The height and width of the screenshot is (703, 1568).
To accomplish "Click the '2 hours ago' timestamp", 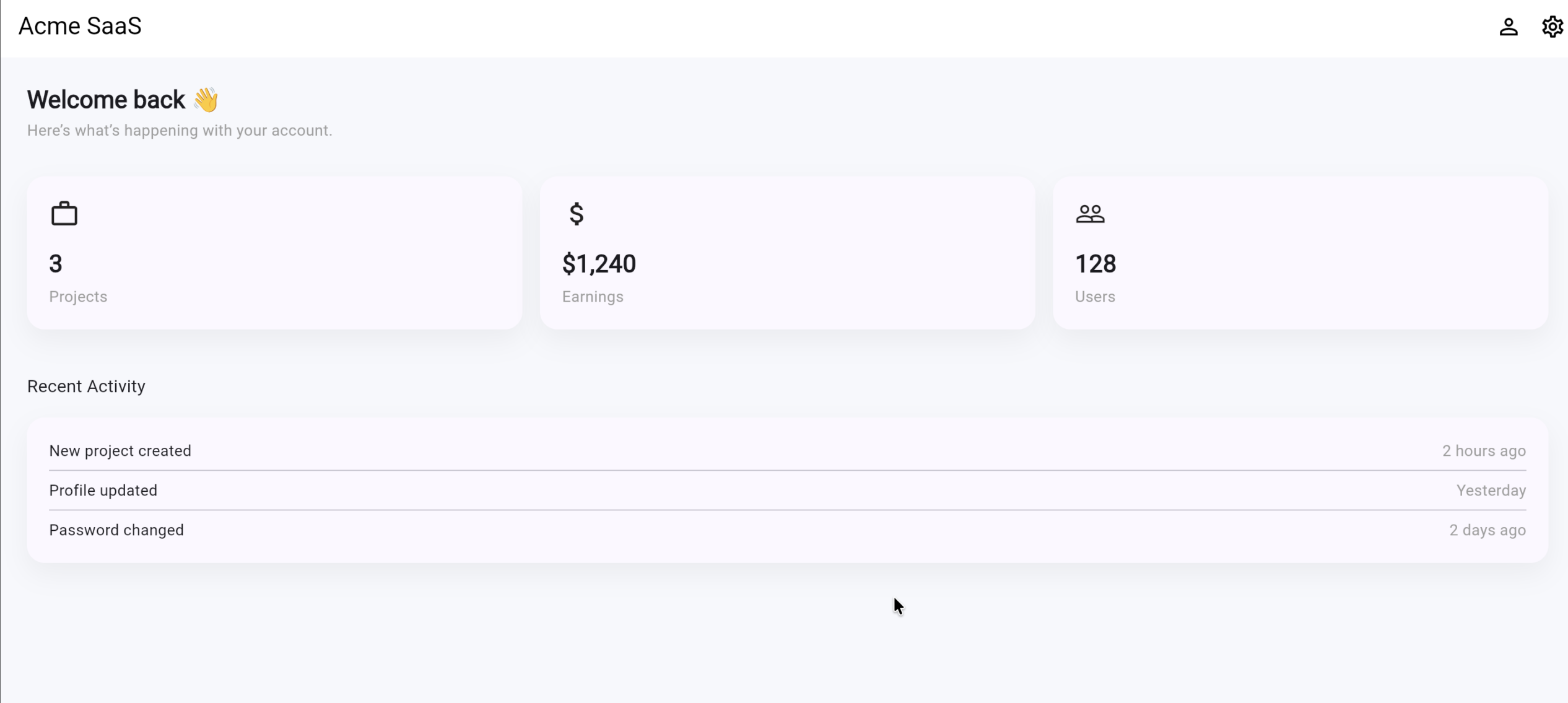I will tap(1484, 451).
